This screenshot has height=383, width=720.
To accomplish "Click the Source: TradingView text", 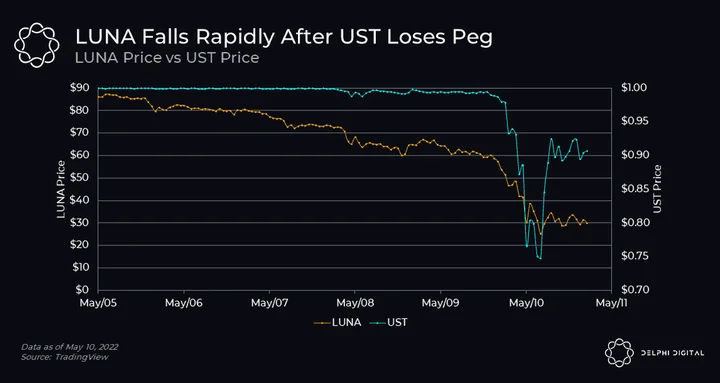I will pos(65,357).
